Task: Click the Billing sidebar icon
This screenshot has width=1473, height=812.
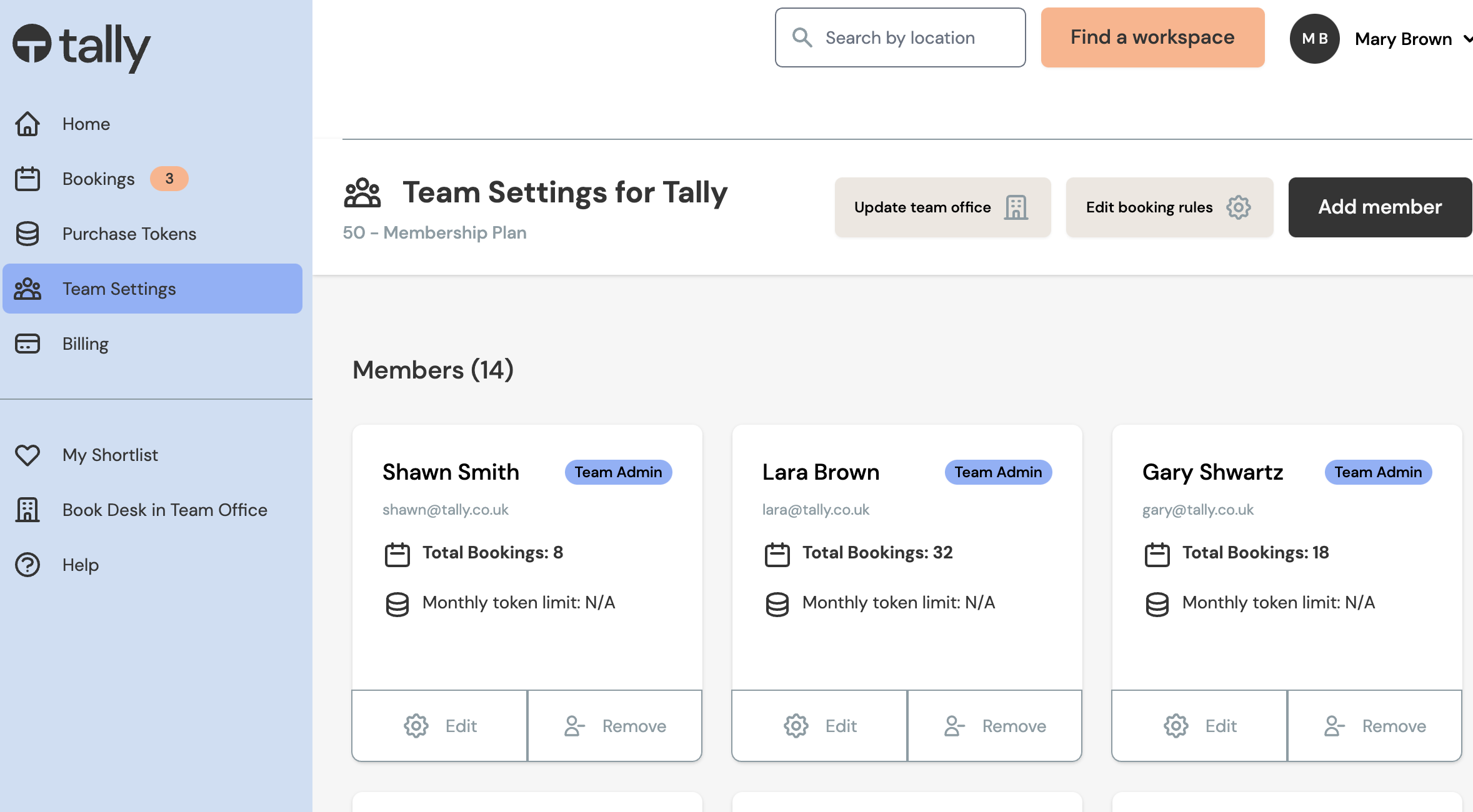Action: (x=27, y=344)
